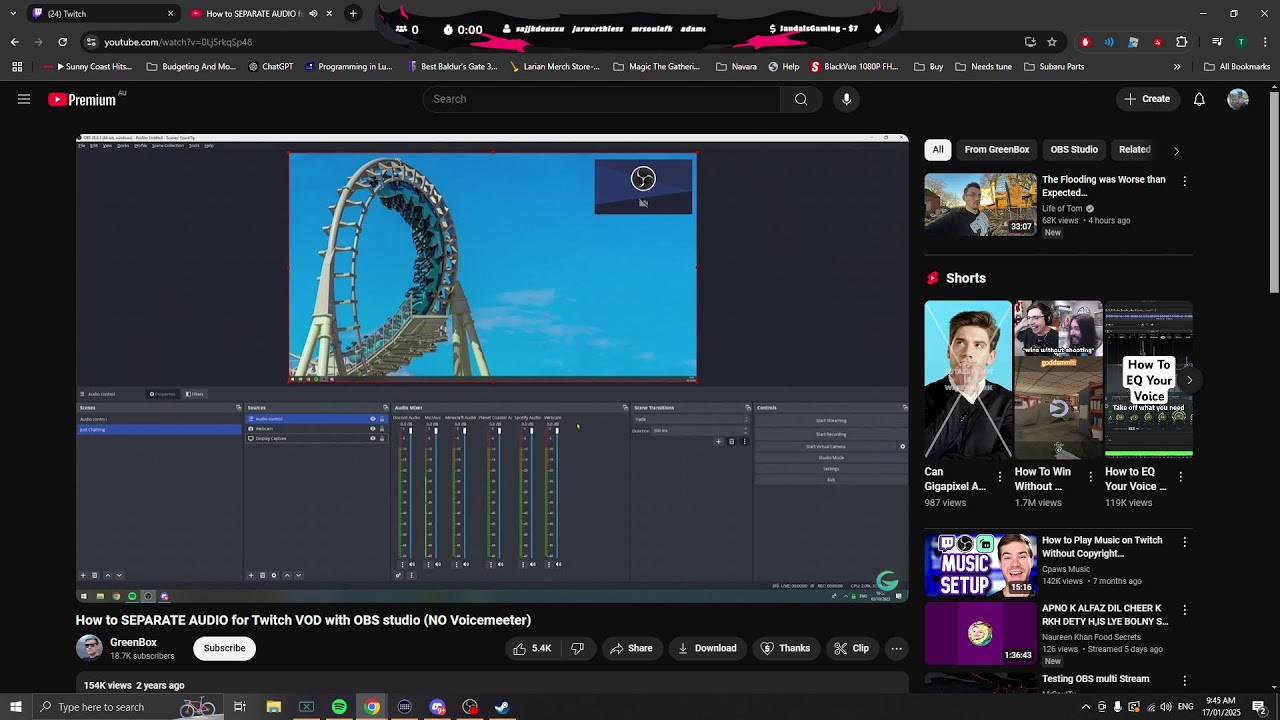Image resolution: width=1280 pixels, height=720 pixels.
Task: Open options for Flooding was Worse video
Action: [x=1185, y=181]
